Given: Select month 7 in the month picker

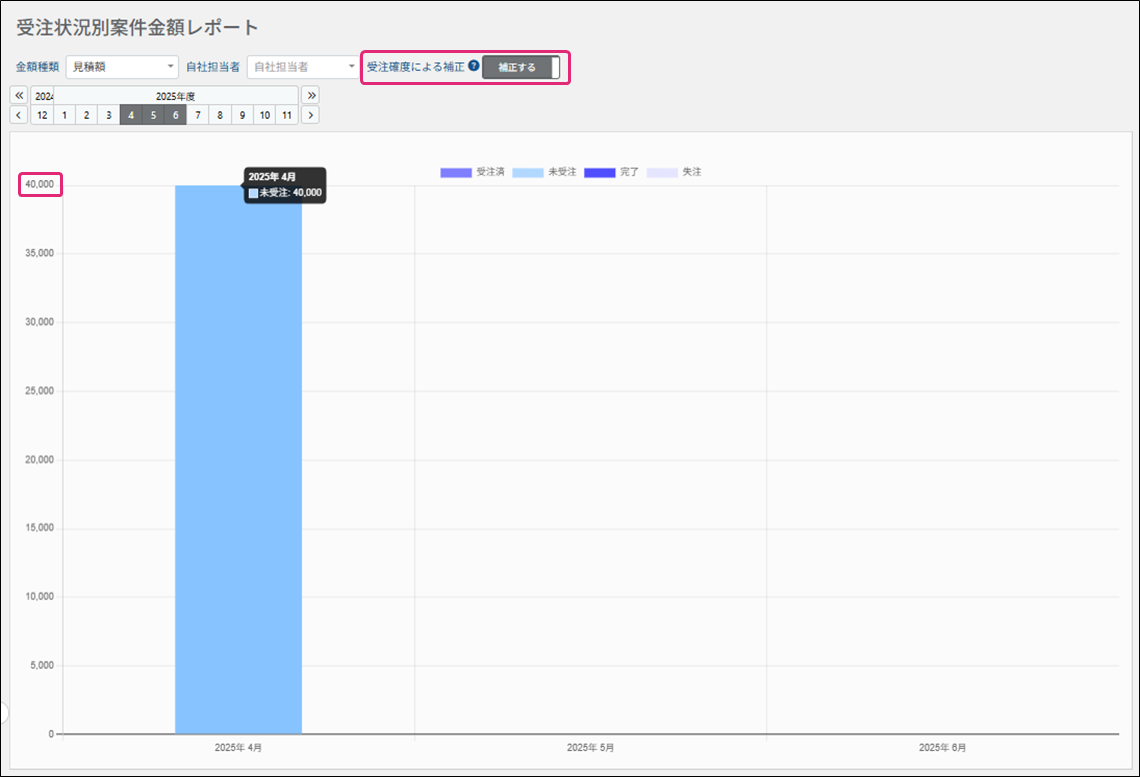Looking at the screenshot, I should (198, 115).
